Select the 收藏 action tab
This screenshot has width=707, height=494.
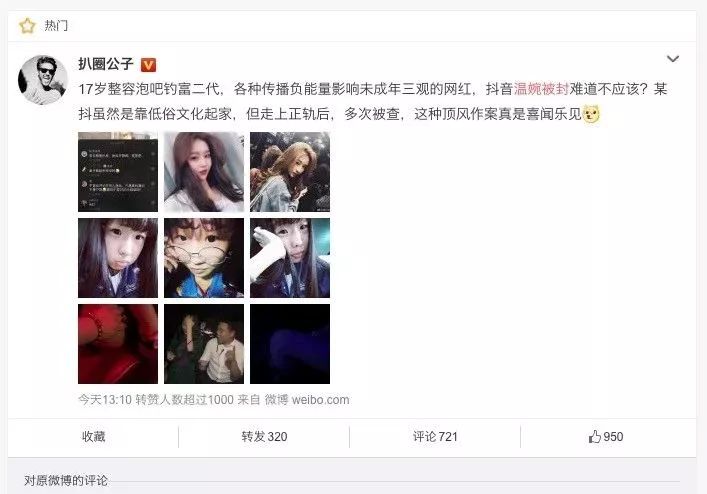93,436
